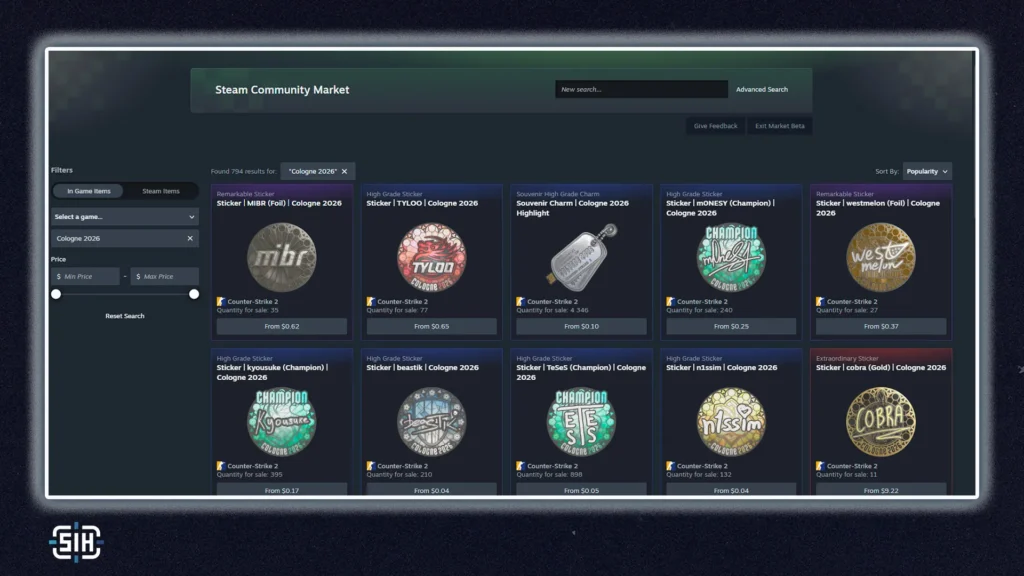Click the minimum price slider handle
The image size is (1024, 576).
point(56,295)
